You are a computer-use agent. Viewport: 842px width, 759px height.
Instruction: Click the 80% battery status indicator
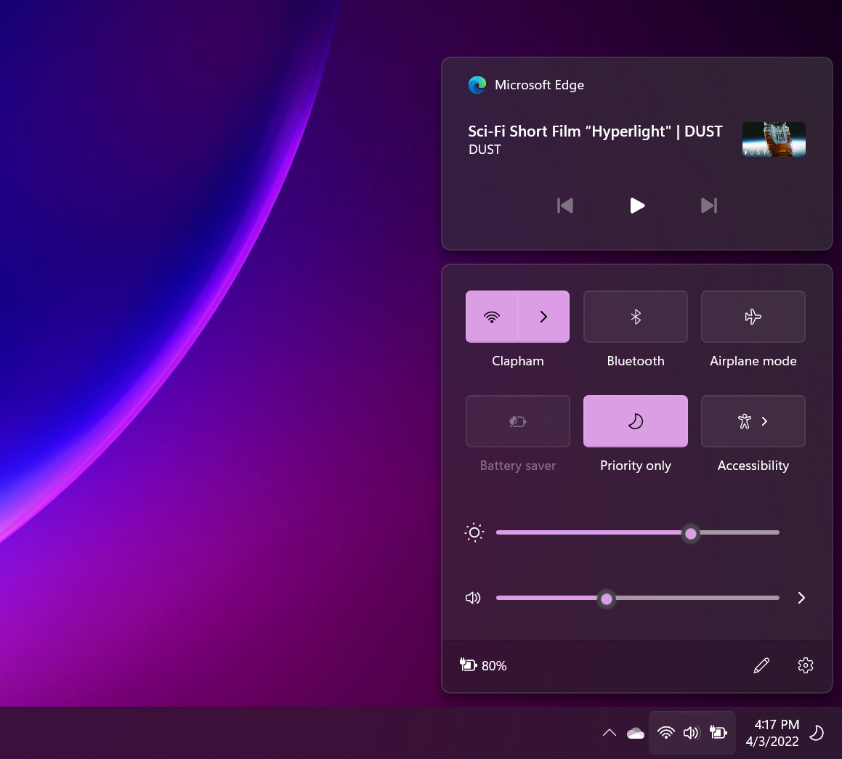pos(483,665)
